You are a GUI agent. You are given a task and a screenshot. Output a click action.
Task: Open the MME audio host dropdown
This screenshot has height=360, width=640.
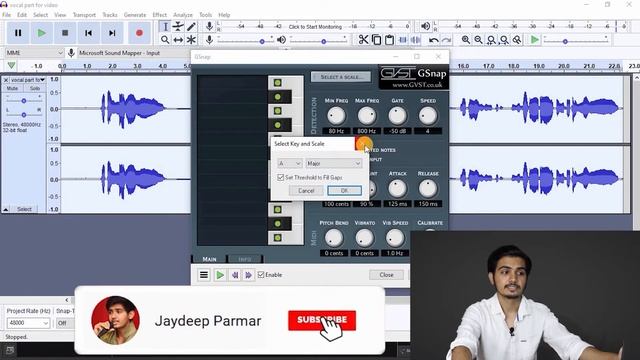tap(34, 53)
